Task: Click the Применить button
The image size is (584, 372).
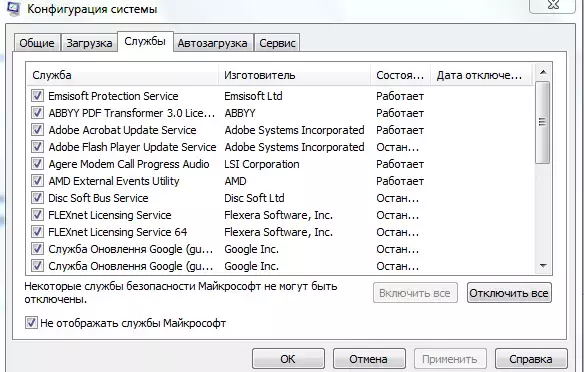Action: point(450,359)
